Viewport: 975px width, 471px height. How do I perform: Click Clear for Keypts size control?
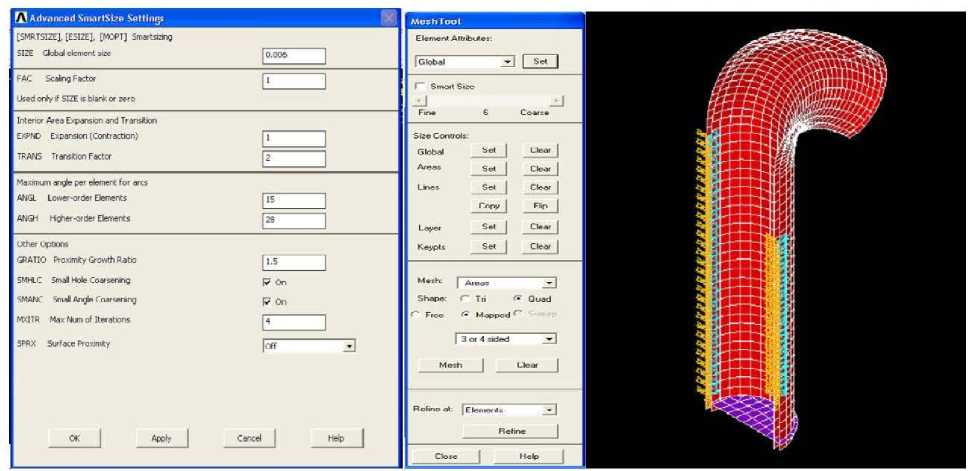pos(540,246)
